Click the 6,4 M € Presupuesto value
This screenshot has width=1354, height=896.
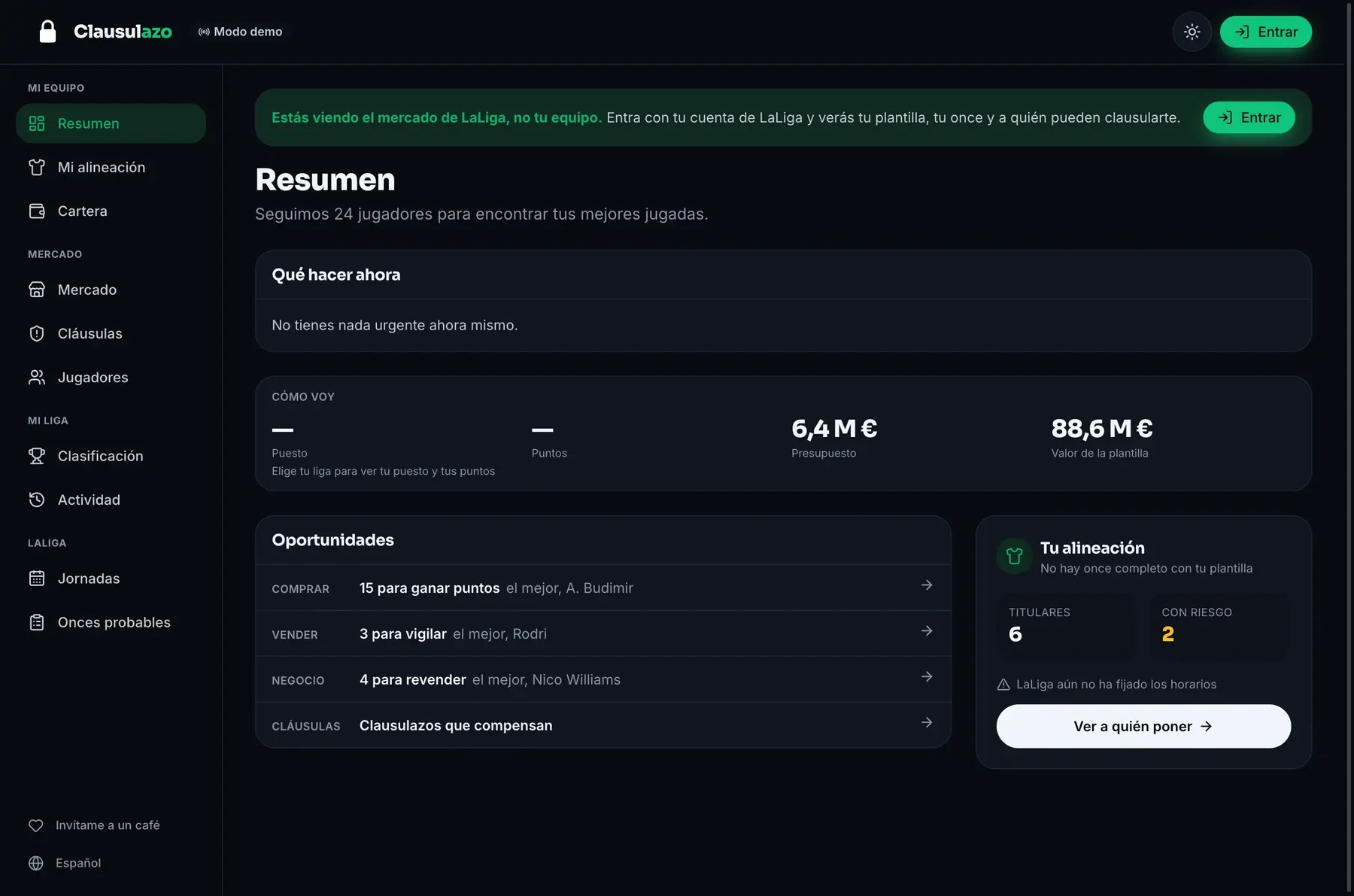coord(834,428)
